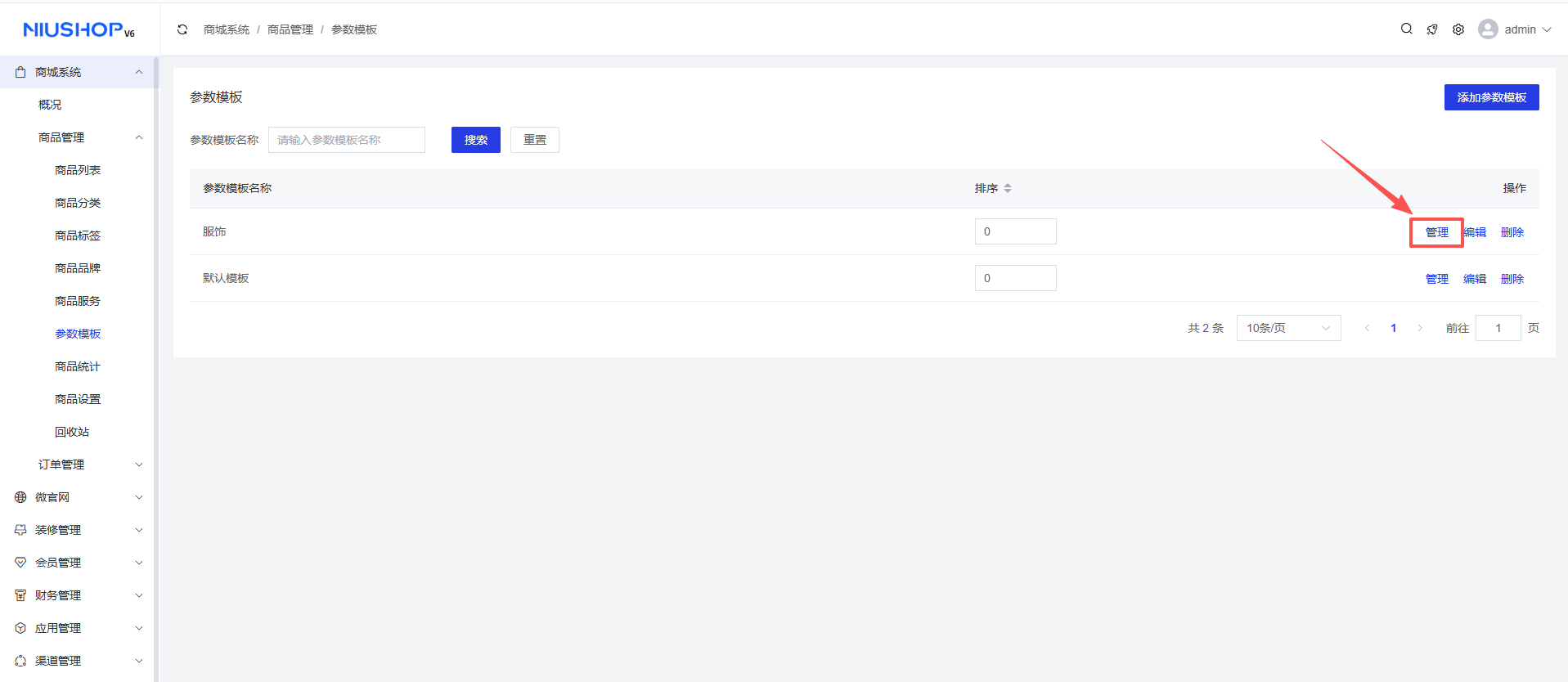Click the refresh icon beside breadcrumb
This screenshot has height=682, width=1568.
(x=182, y=29)
